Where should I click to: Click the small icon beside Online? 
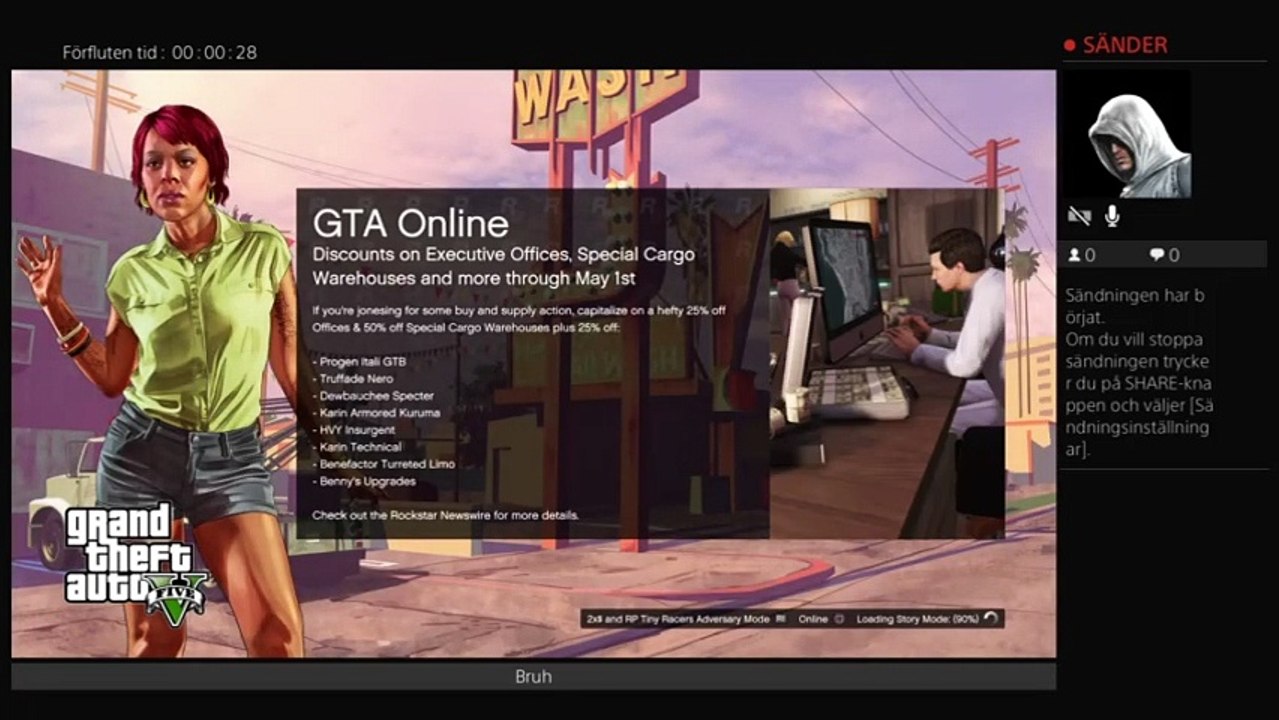point(839,619)
